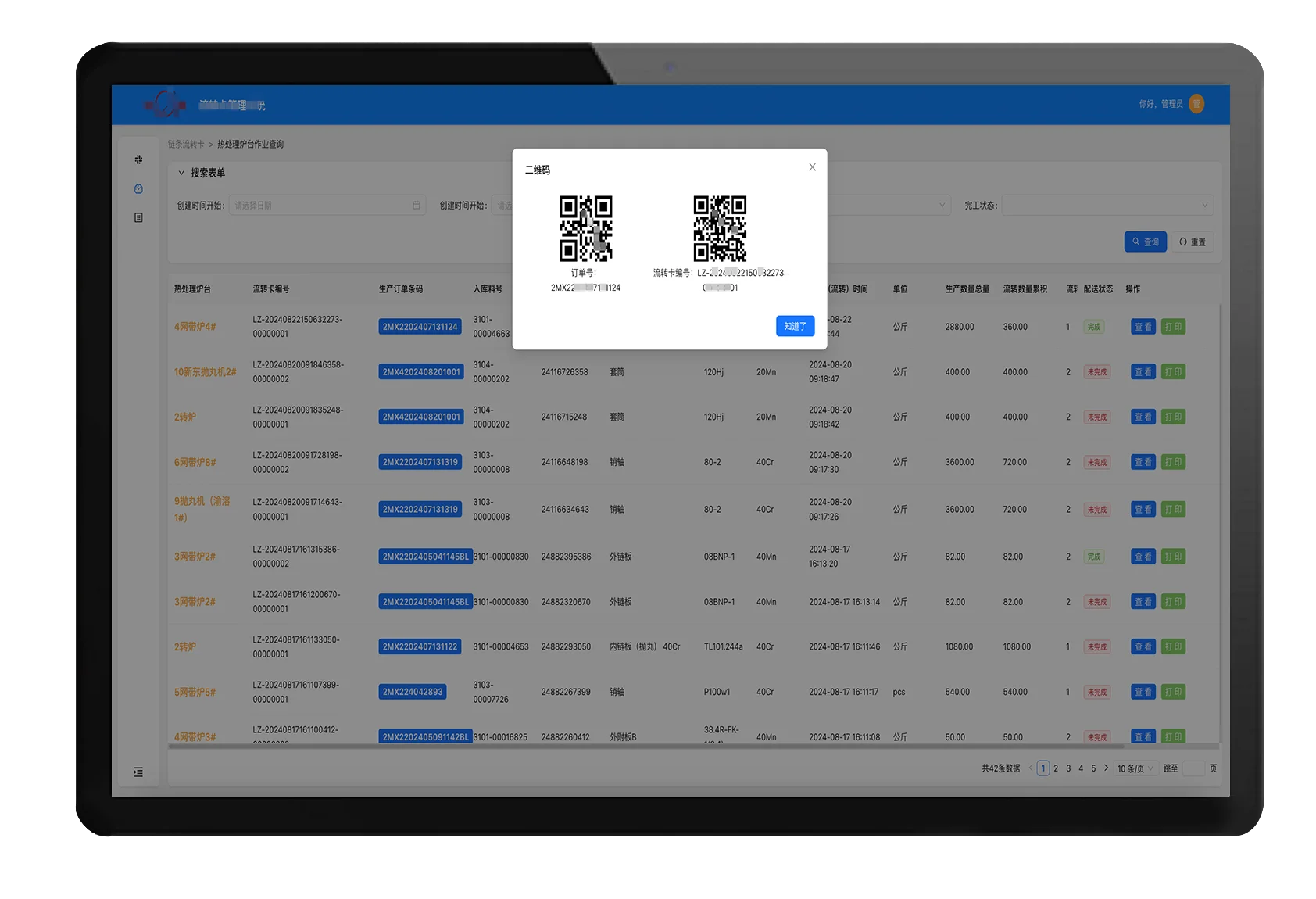
Task: Click the 未完成 tag in the 10新东抛丸机2# row
Action: (x=1096, y=372)
